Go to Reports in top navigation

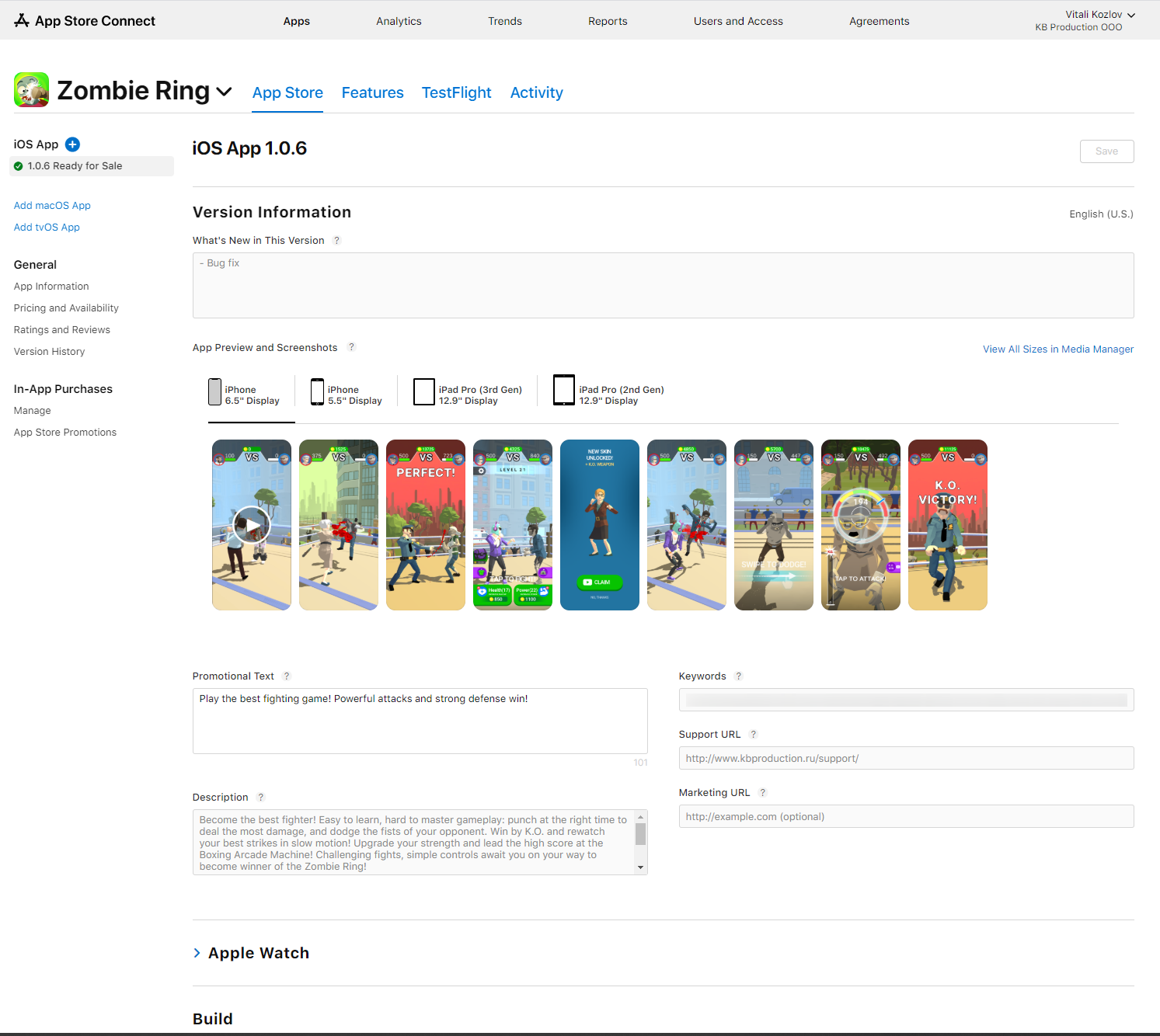pyautogui.click(x=608, y=21)
